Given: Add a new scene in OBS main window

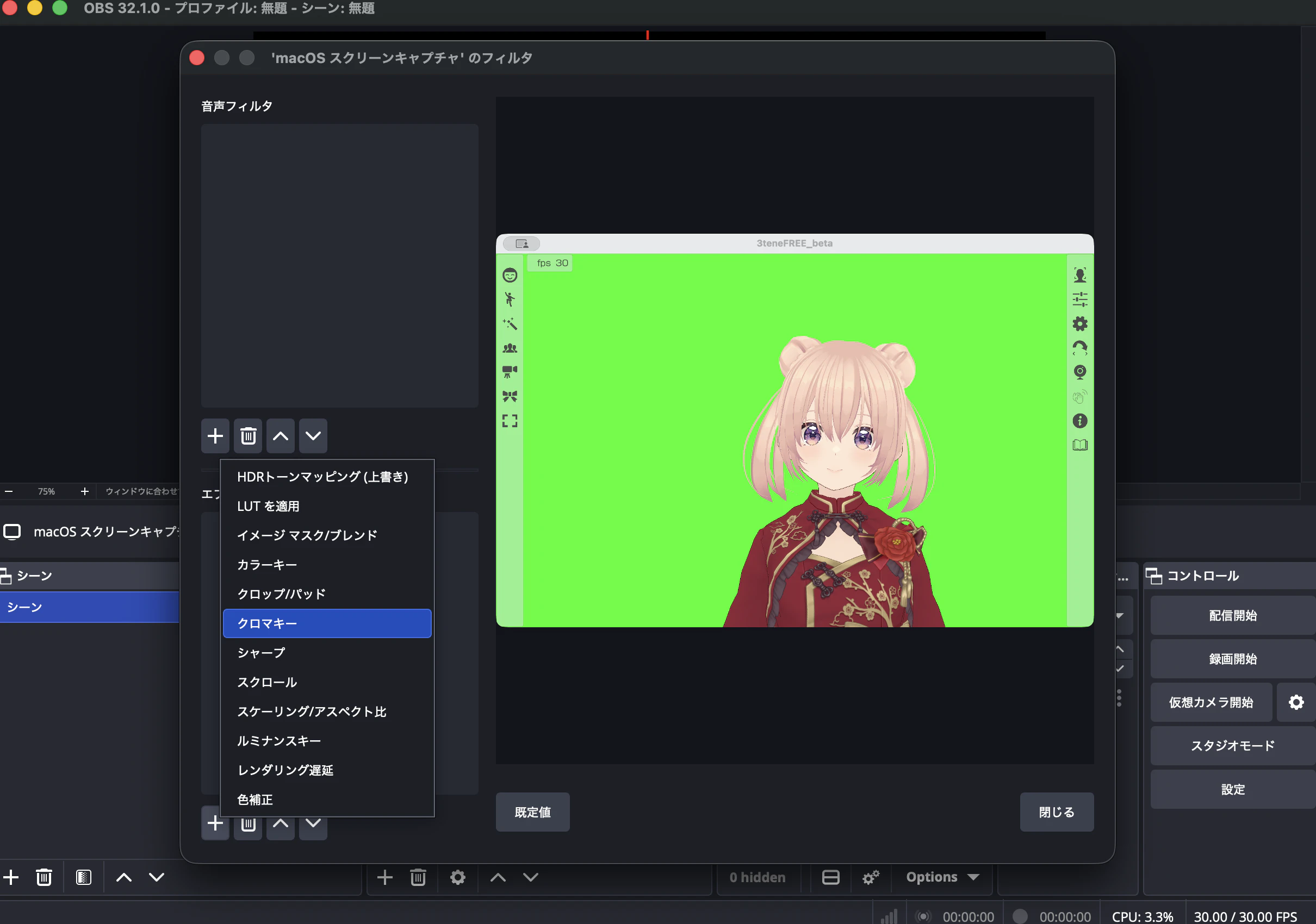Looking at the screenshot, I should tap(11, 877).
